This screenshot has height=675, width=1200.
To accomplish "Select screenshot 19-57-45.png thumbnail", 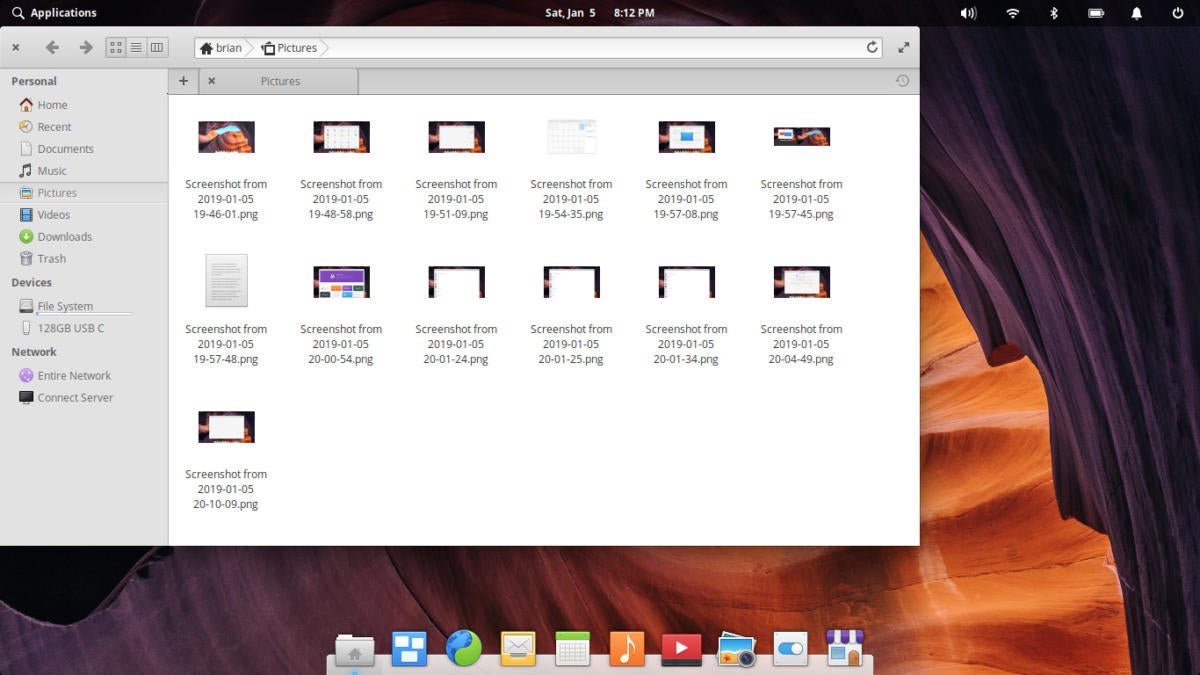I will [801, 136].
